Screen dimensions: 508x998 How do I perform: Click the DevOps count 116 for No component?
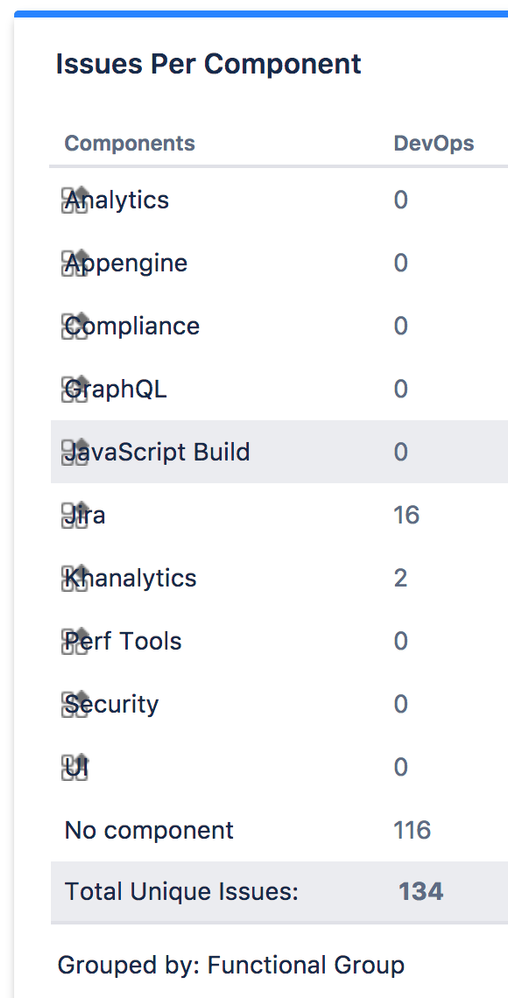(413, 830)
